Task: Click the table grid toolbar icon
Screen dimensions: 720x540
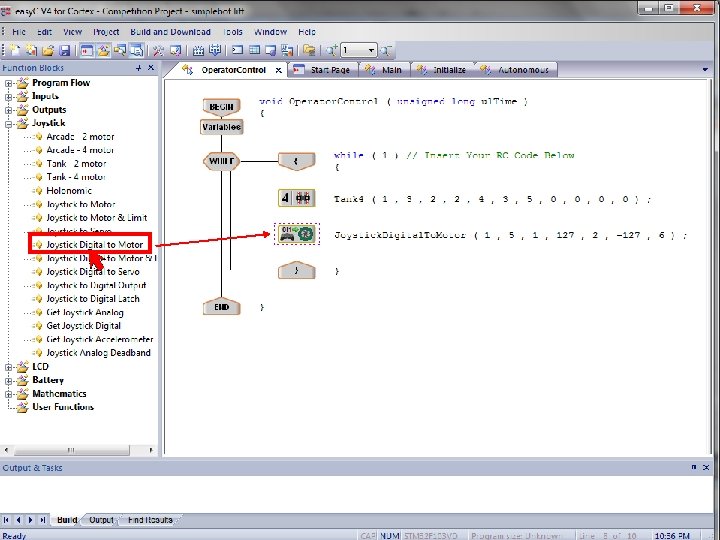Action: 254,50
